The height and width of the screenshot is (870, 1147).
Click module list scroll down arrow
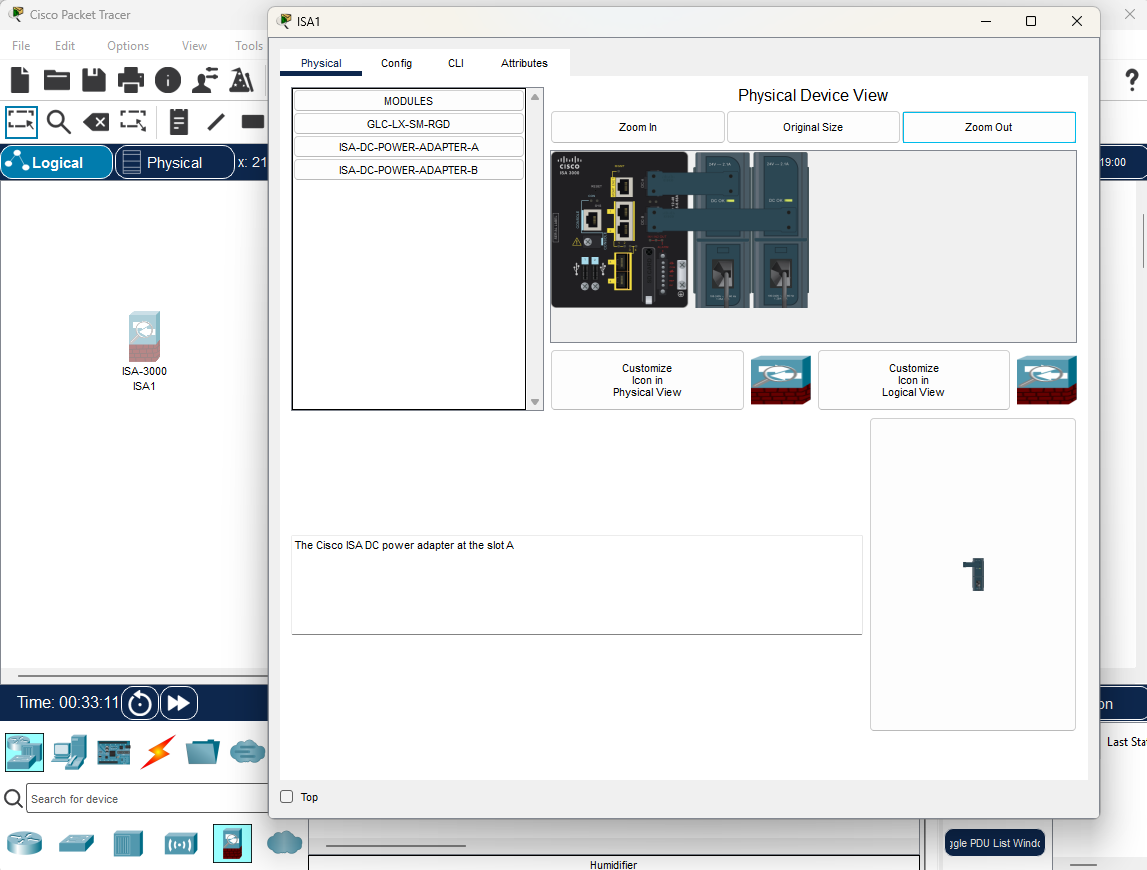(x=535, y=402)
